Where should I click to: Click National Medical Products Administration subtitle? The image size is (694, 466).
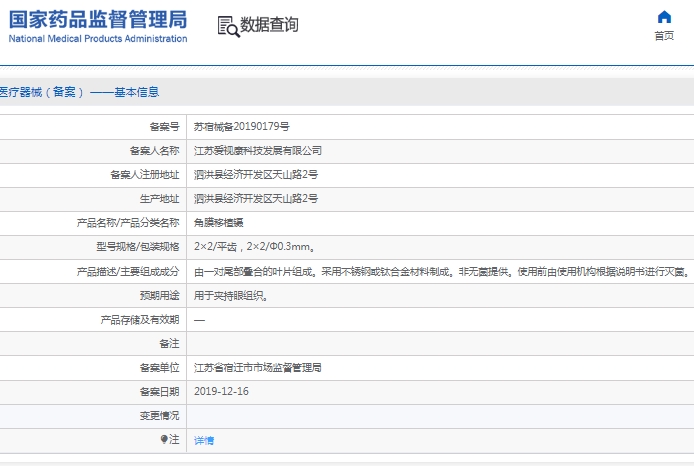coord(98,39)
